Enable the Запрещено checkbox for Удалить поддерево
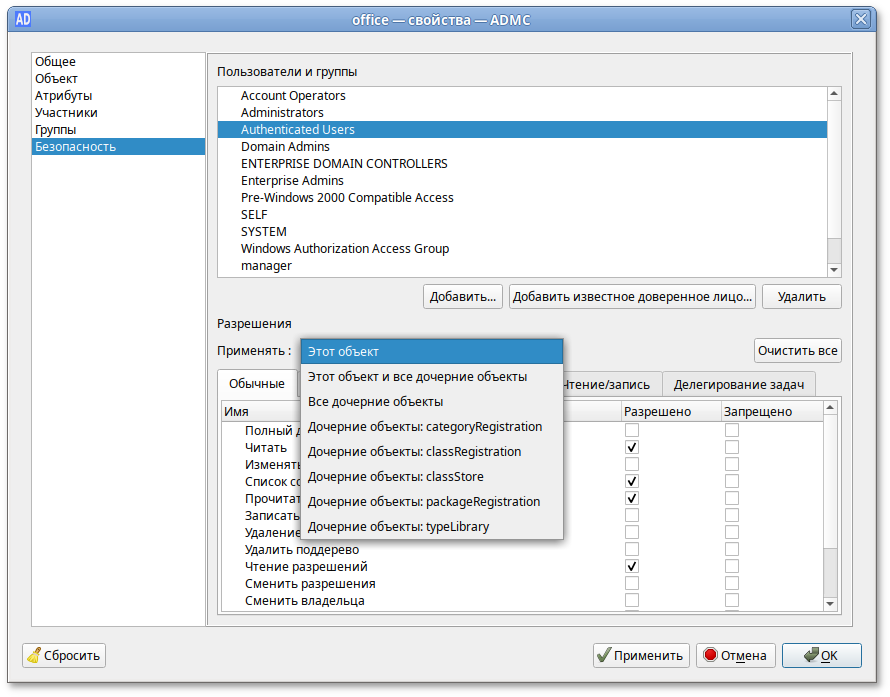Viewport: 890px width, 697px height. click(x=732, y=550)
